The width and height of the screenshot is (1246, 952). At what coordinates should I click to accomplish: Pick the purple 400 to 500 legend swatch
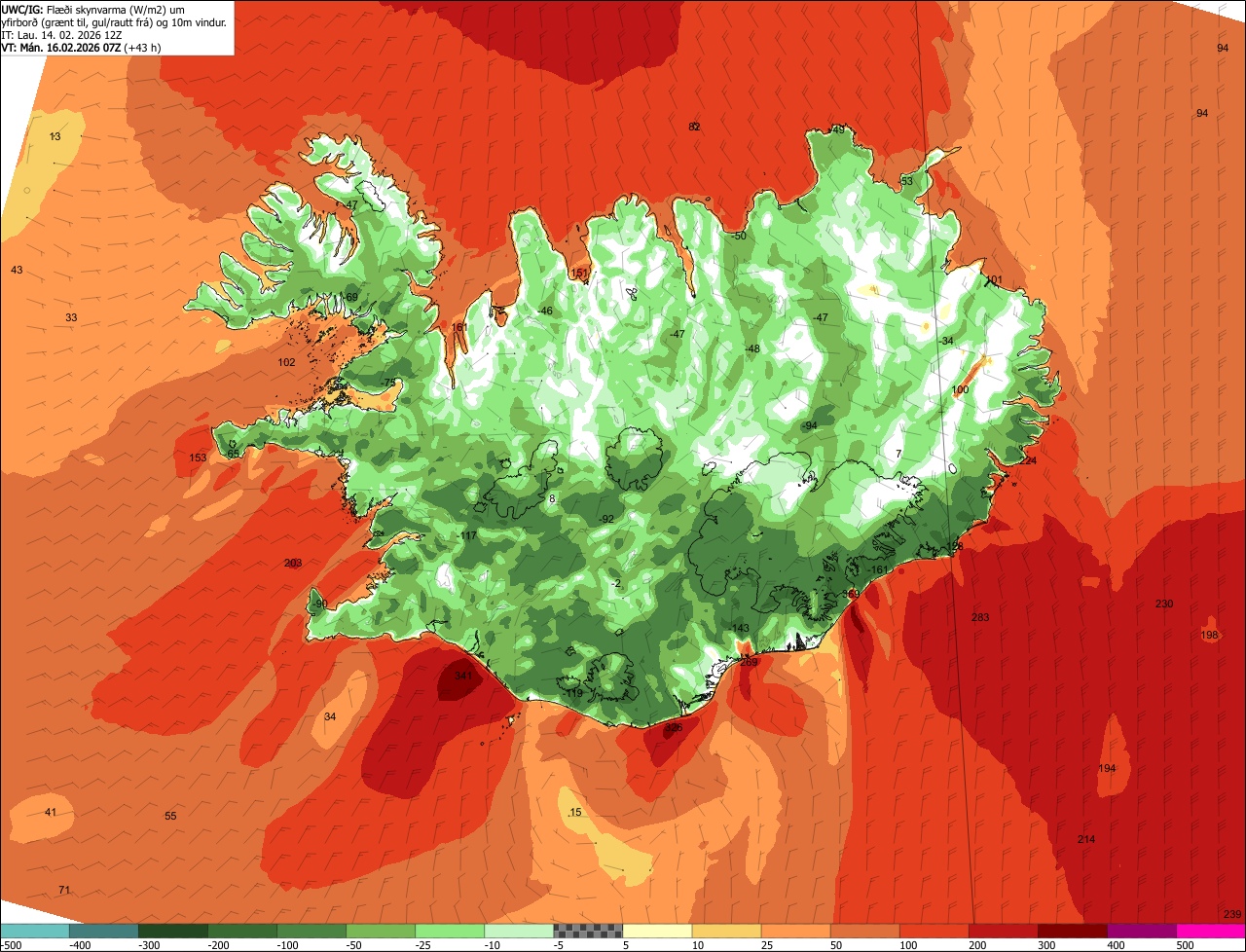(x=1141, y=931)
